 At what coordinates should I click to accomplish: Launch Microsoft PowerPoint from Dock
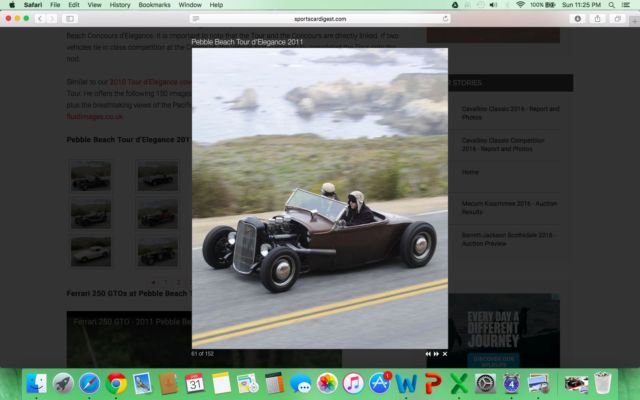[x=433, y=384]
